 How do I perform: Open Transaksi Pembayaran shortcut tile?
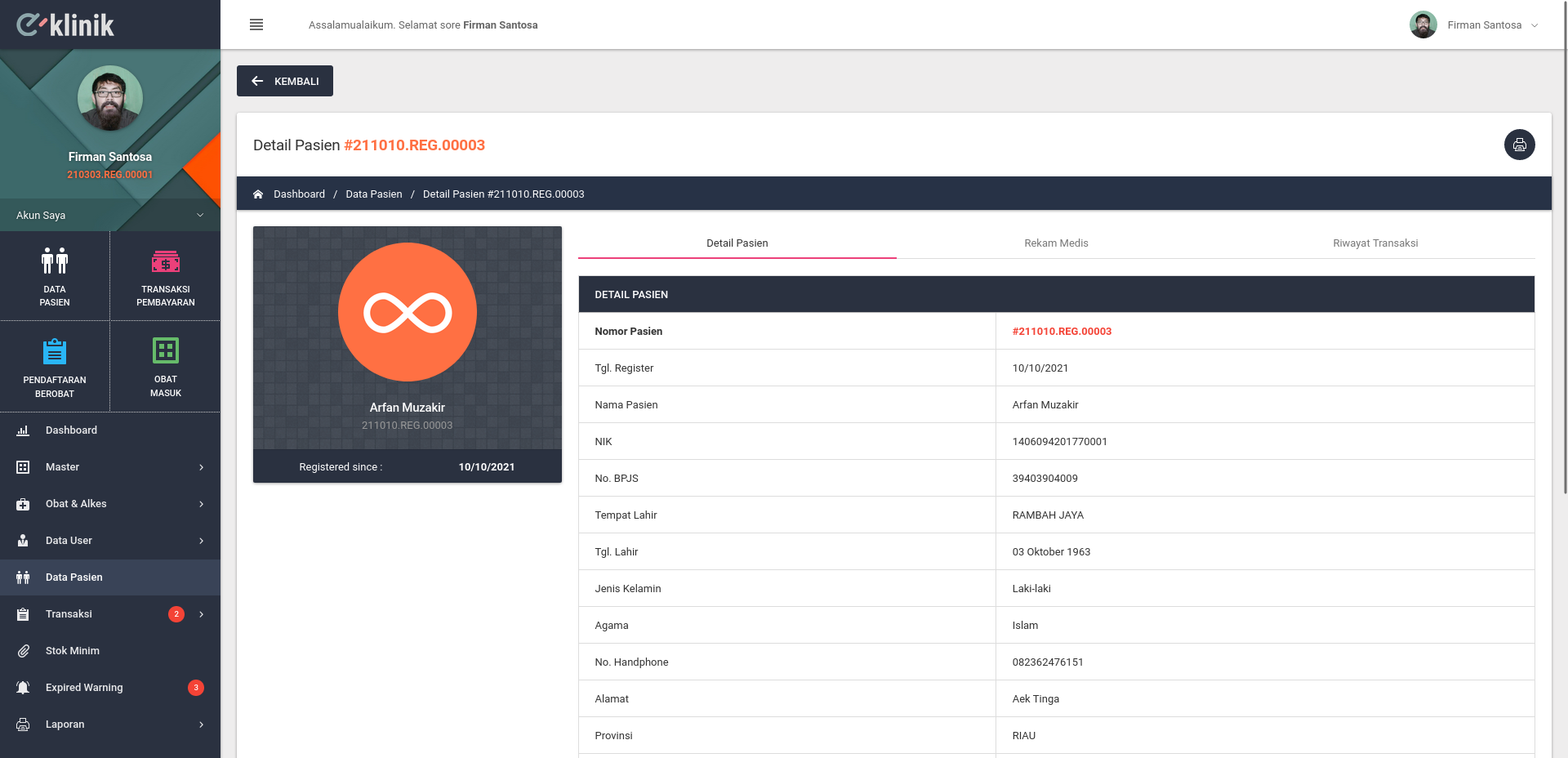[166, 276]
